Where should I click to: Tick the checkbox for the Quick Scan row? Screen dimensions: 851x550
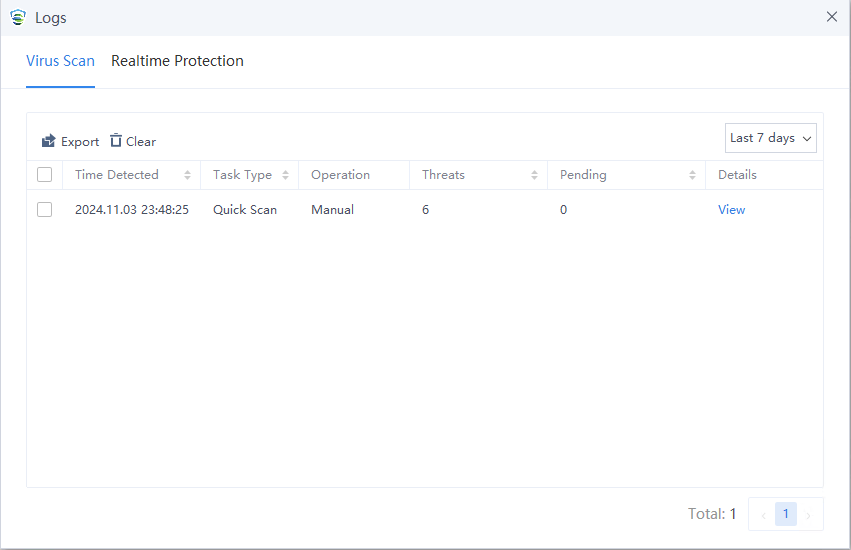pos(44,210)
